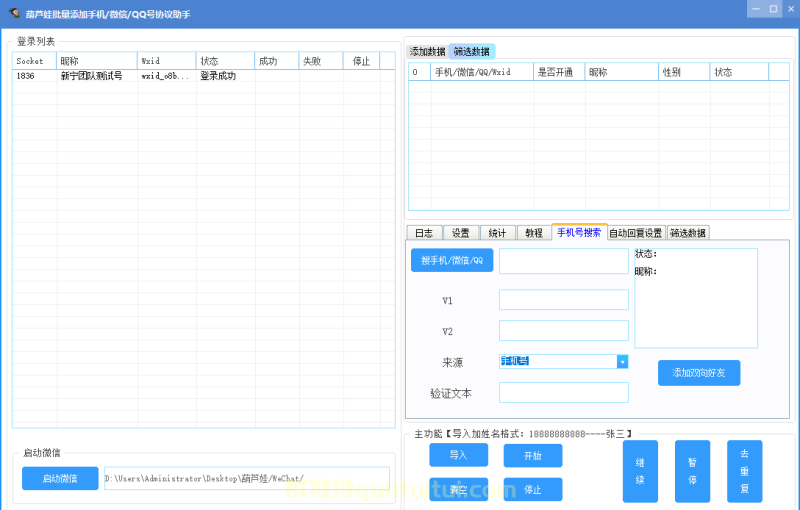Viewport: 800px width, 510px height.
Task: Click the 搜手机/微信/QQ button
Action: point(451,260)
